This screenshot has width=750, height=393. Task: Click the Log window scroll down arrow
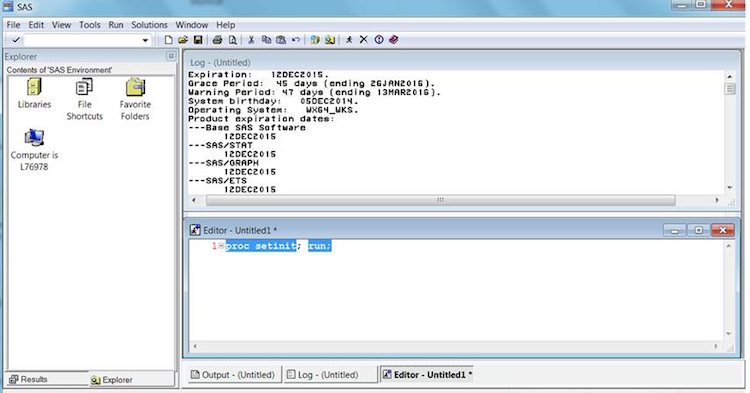pyautogui.click(x=729, y=187)
